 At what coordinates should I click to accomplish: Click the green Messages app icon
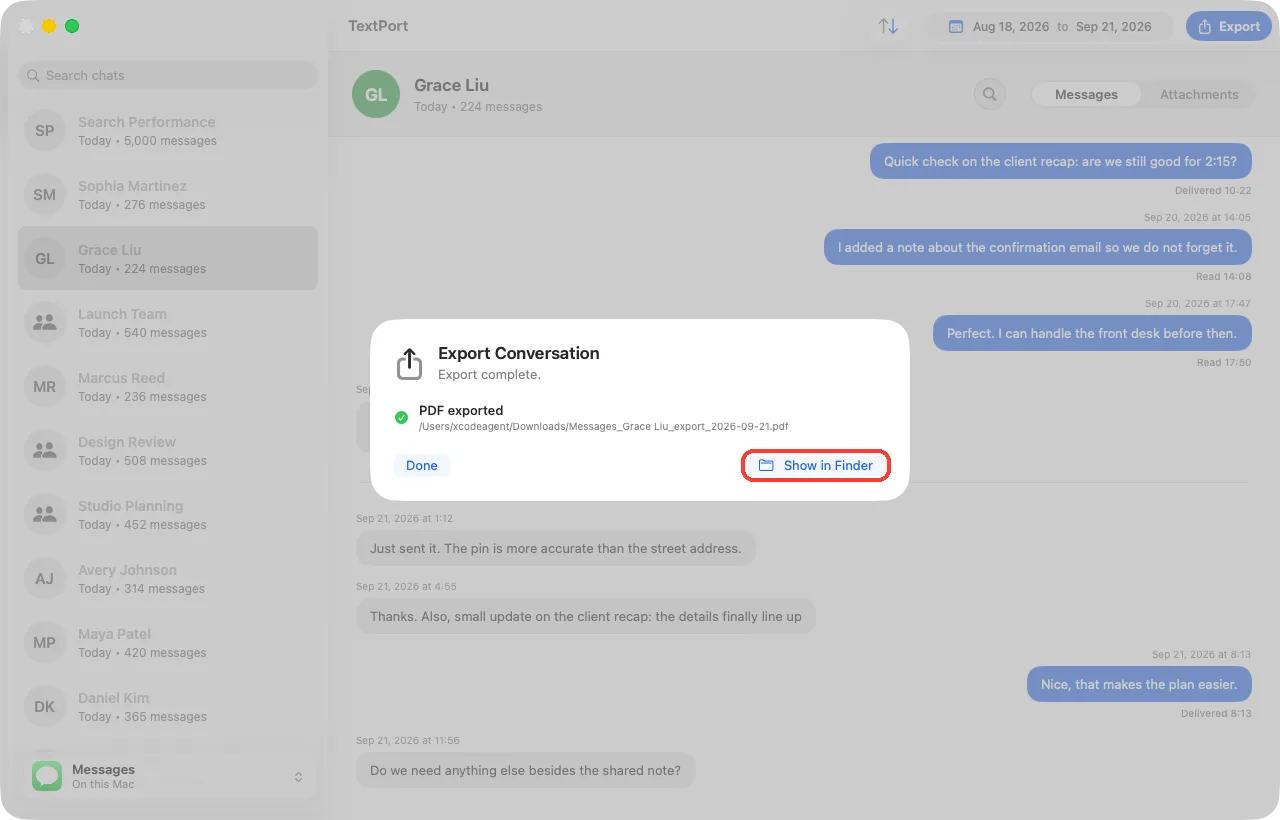(47, 776)
